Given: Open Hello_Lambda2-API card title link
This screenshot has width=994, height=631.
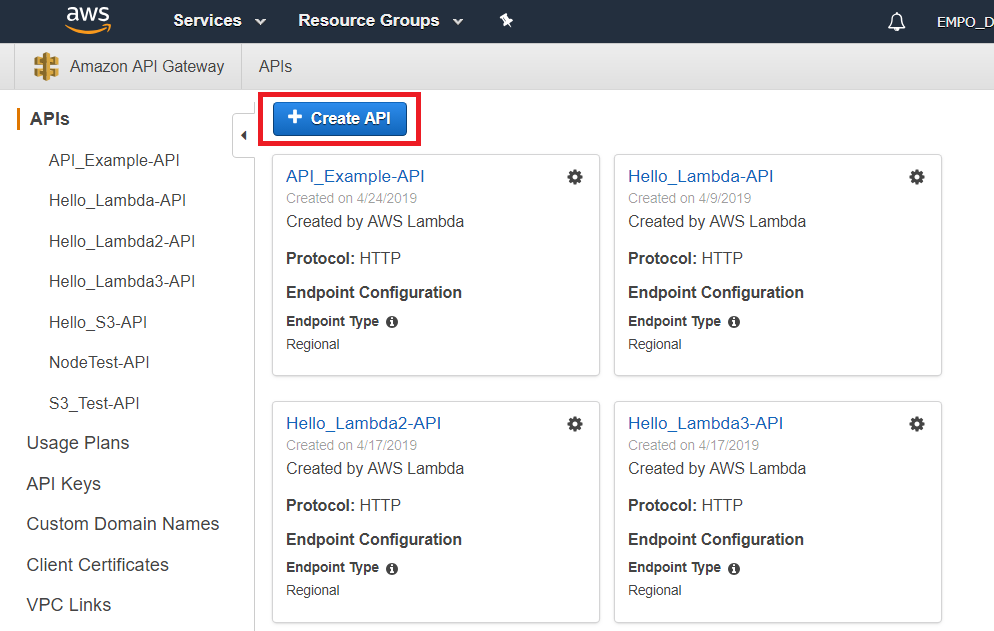Looking at the screenshot, I should click(x=363, y=423).
